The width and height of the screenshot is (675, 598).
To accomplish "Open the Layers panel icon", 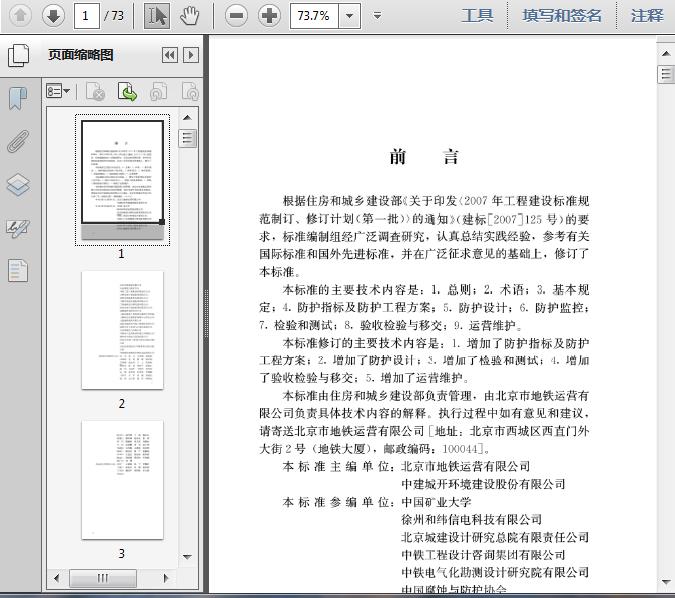I will pyautogui.click(x=18, y=185).
